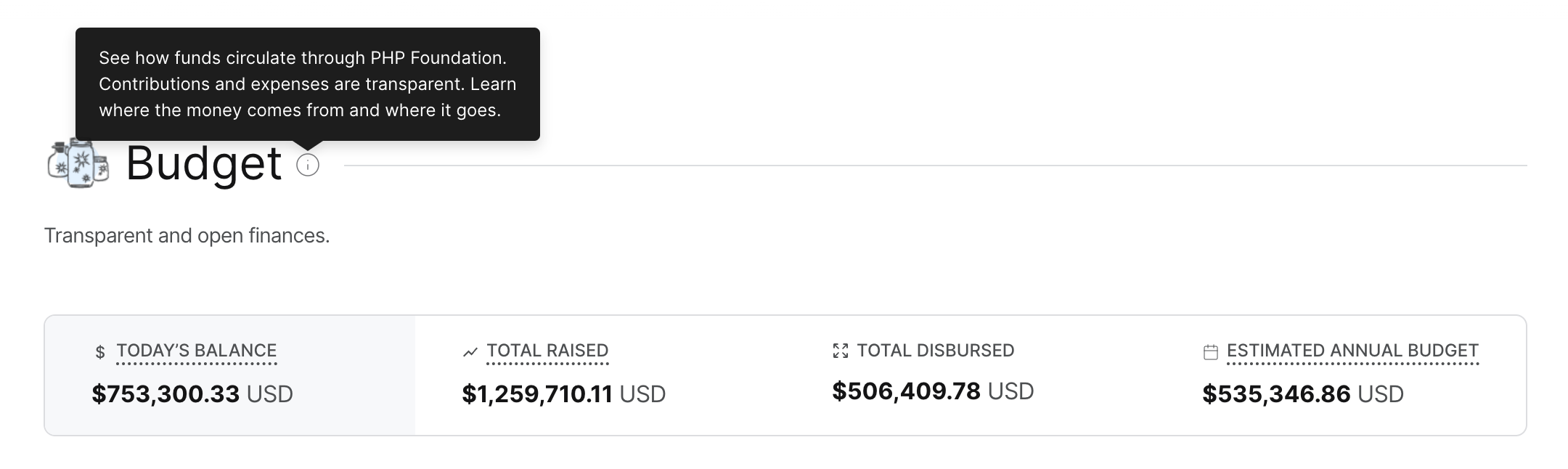Click the info icon beside Budget heading
Viewport: 1568px width, 469px height.
pos(308,166)
